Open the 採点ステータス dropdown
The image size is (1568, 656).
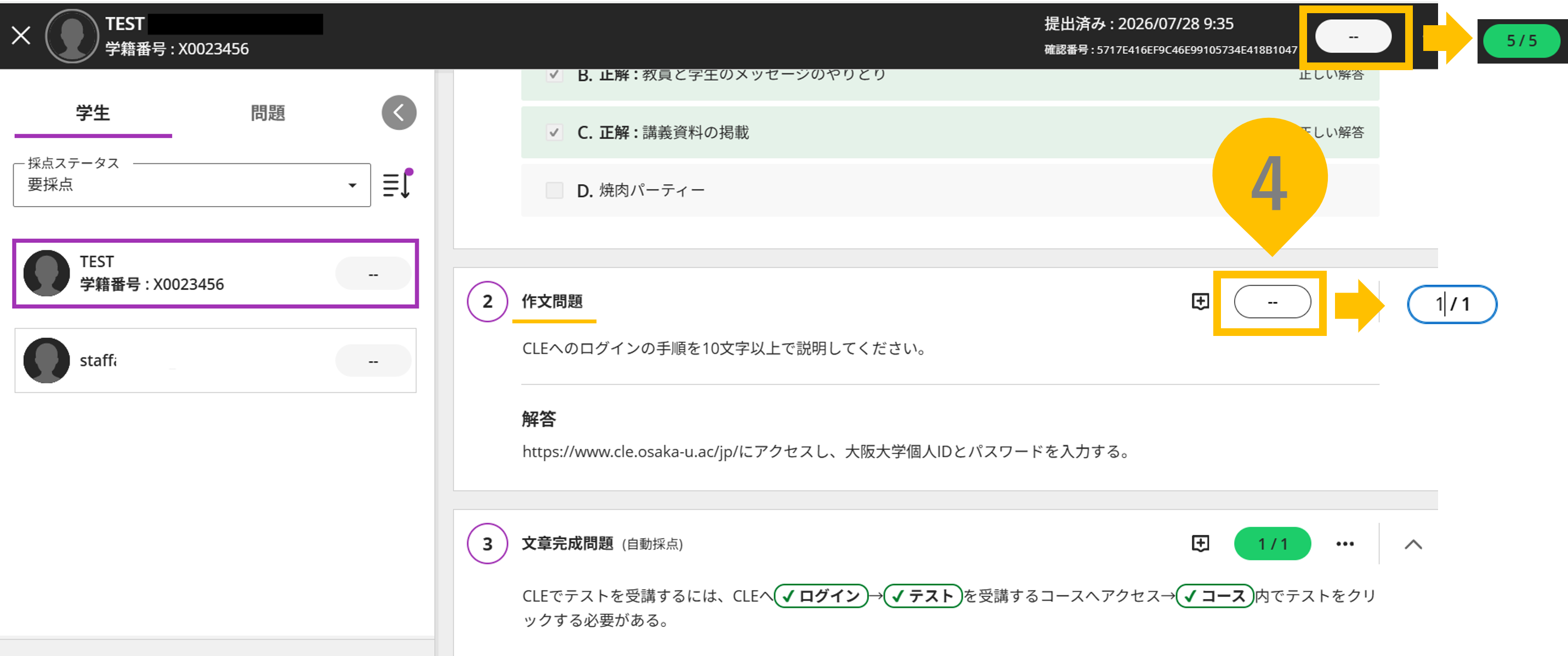click(192, 184)
